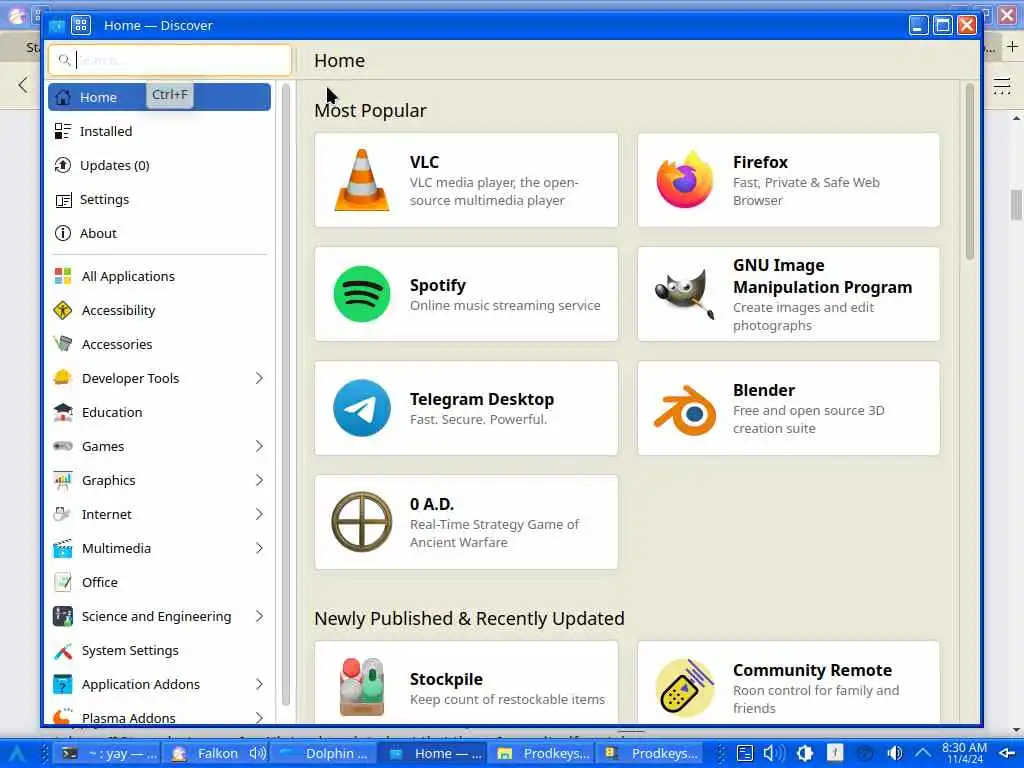Open the About page
Screen dimensions: 1024x768
pos(159,233)
